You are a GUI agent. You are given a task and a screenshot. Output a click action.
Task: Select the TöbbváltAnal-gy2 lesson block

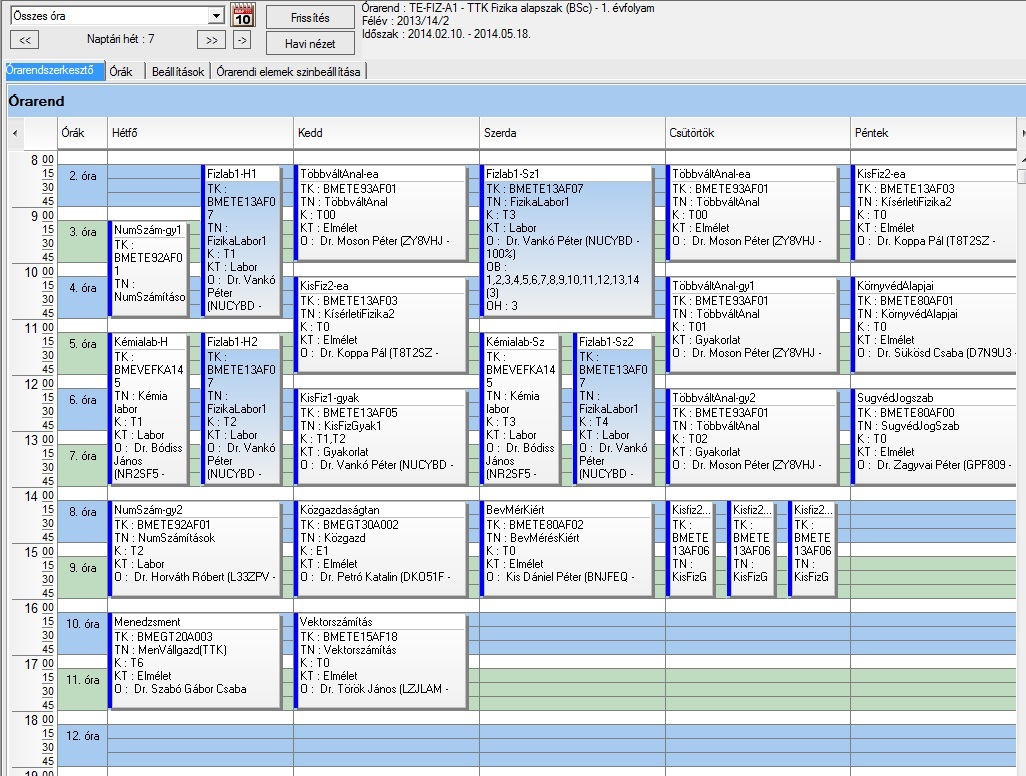(x=752, y=436)
